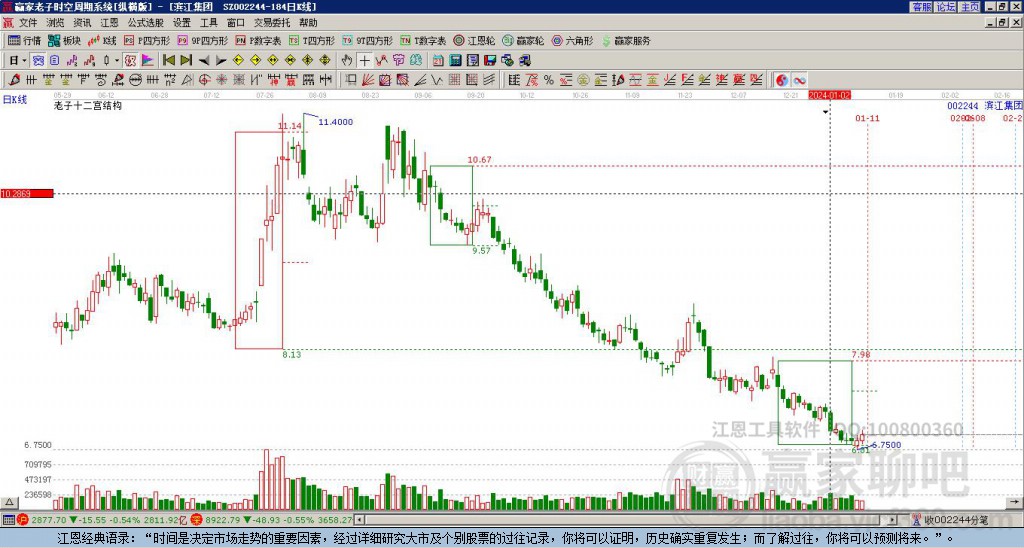Open the P四方形 tool

point(146,40)
